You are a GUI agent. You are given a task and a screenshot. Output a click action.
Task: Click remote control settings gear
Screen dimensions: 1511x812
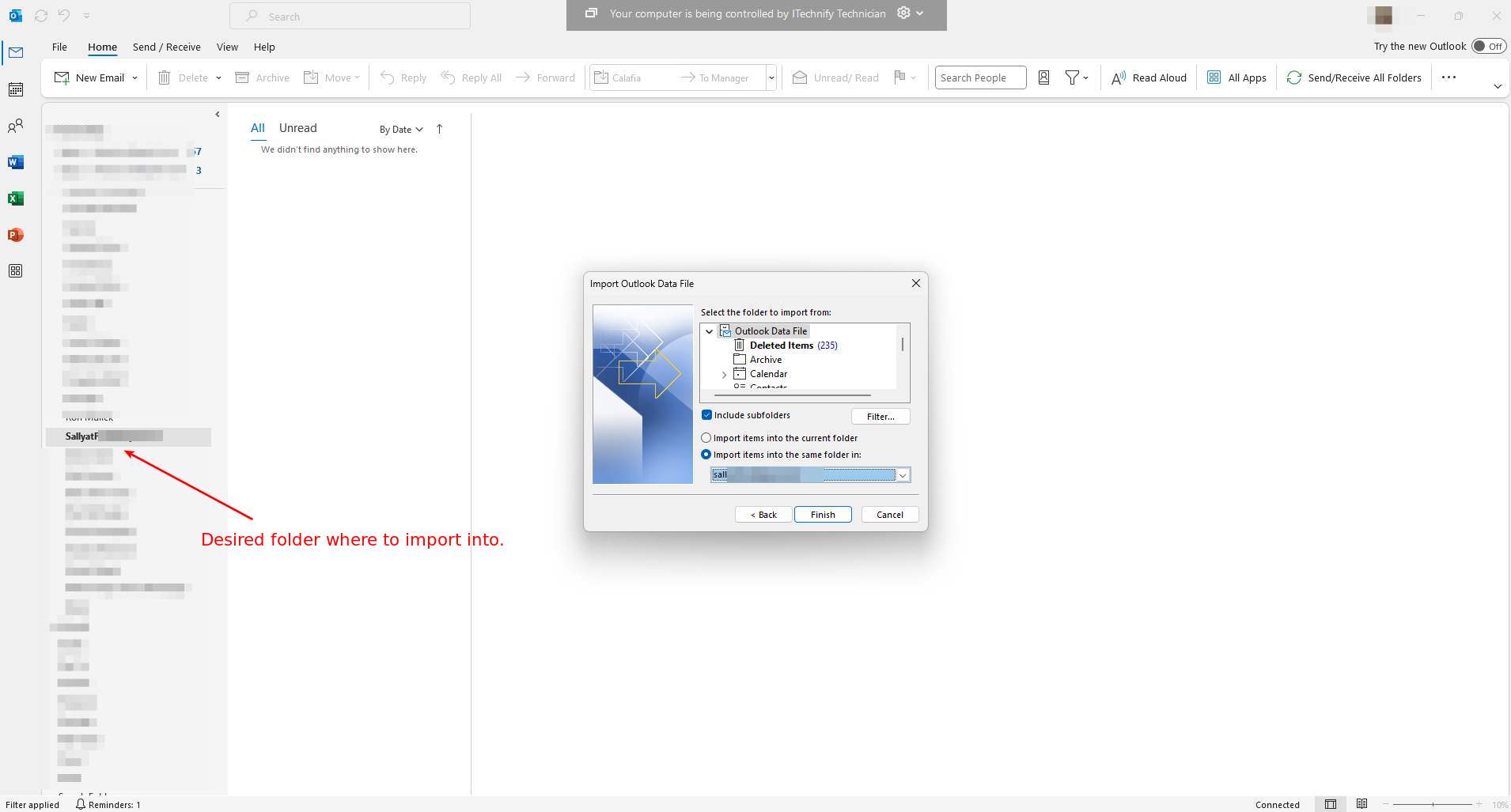coord(903,13)
